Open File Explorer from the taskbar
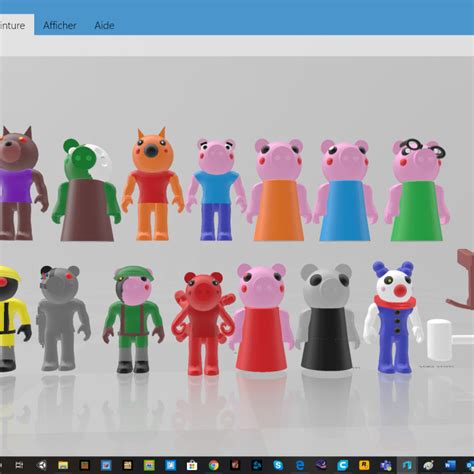 (63, 465)
